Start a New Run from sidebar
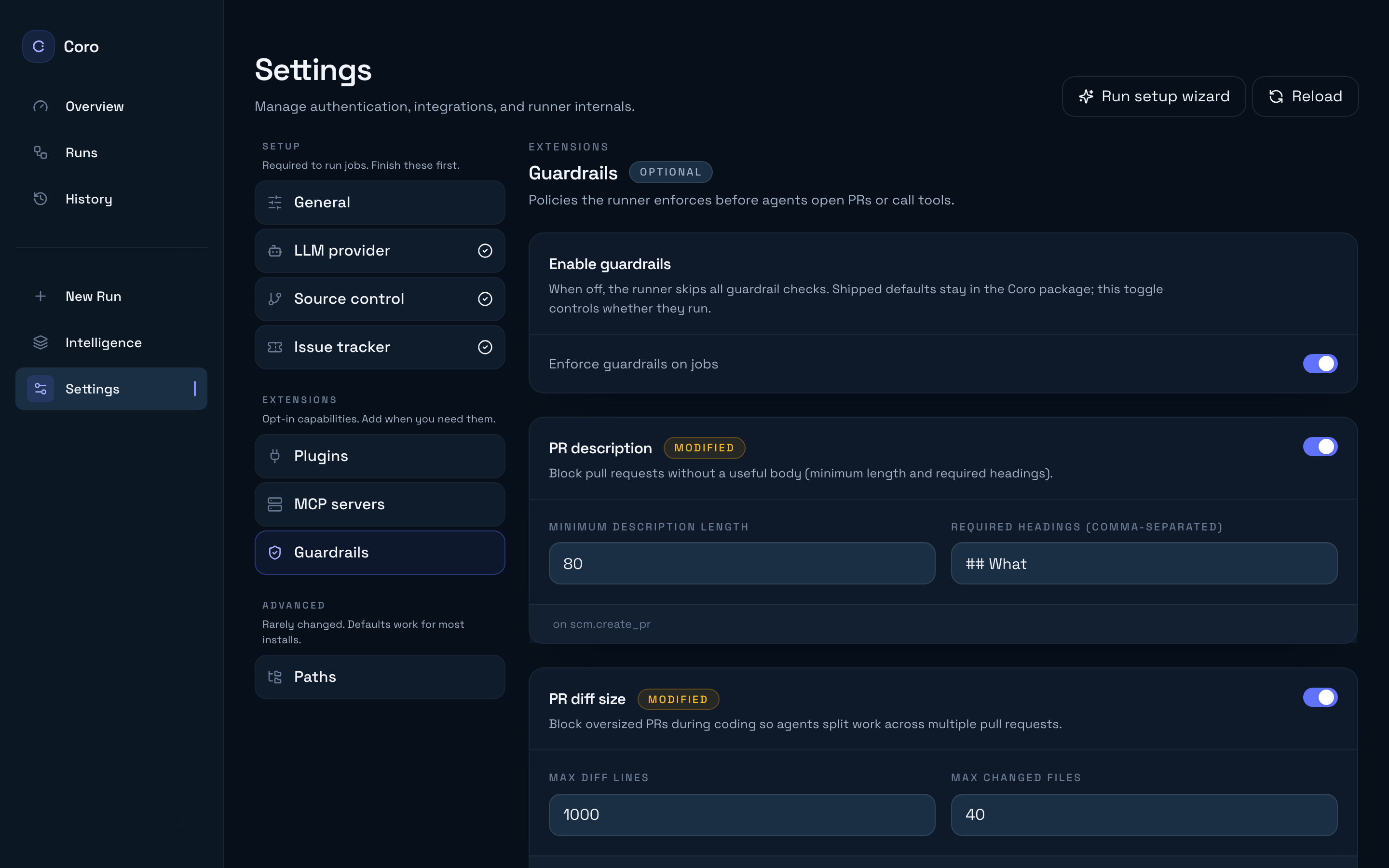Image resolution: width=1389 pixels, height=868 pixels. 111,296
